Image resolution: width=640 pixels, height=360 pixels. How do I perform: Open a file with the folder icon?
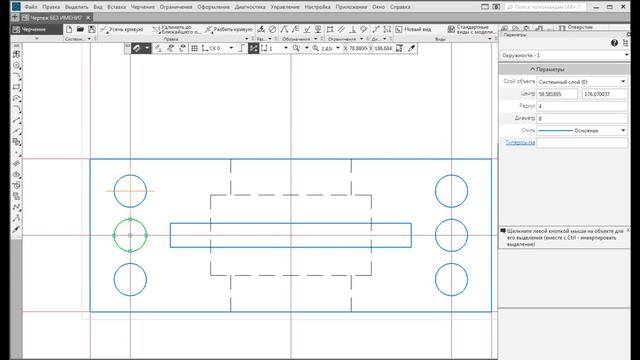point(80,29)
